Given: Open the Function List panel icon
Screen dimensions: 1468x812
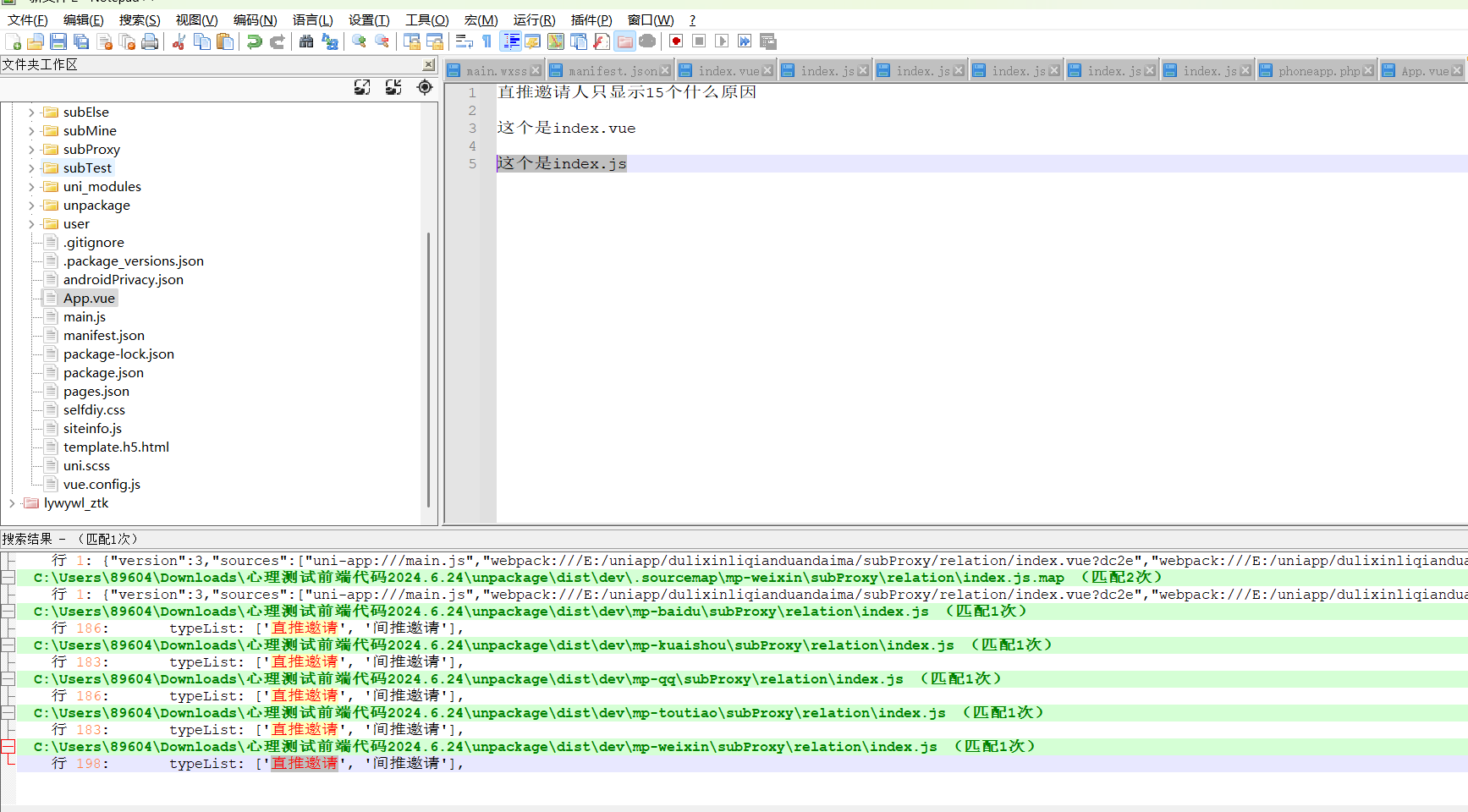Looking at the screenshot, I should click(602, 41).
